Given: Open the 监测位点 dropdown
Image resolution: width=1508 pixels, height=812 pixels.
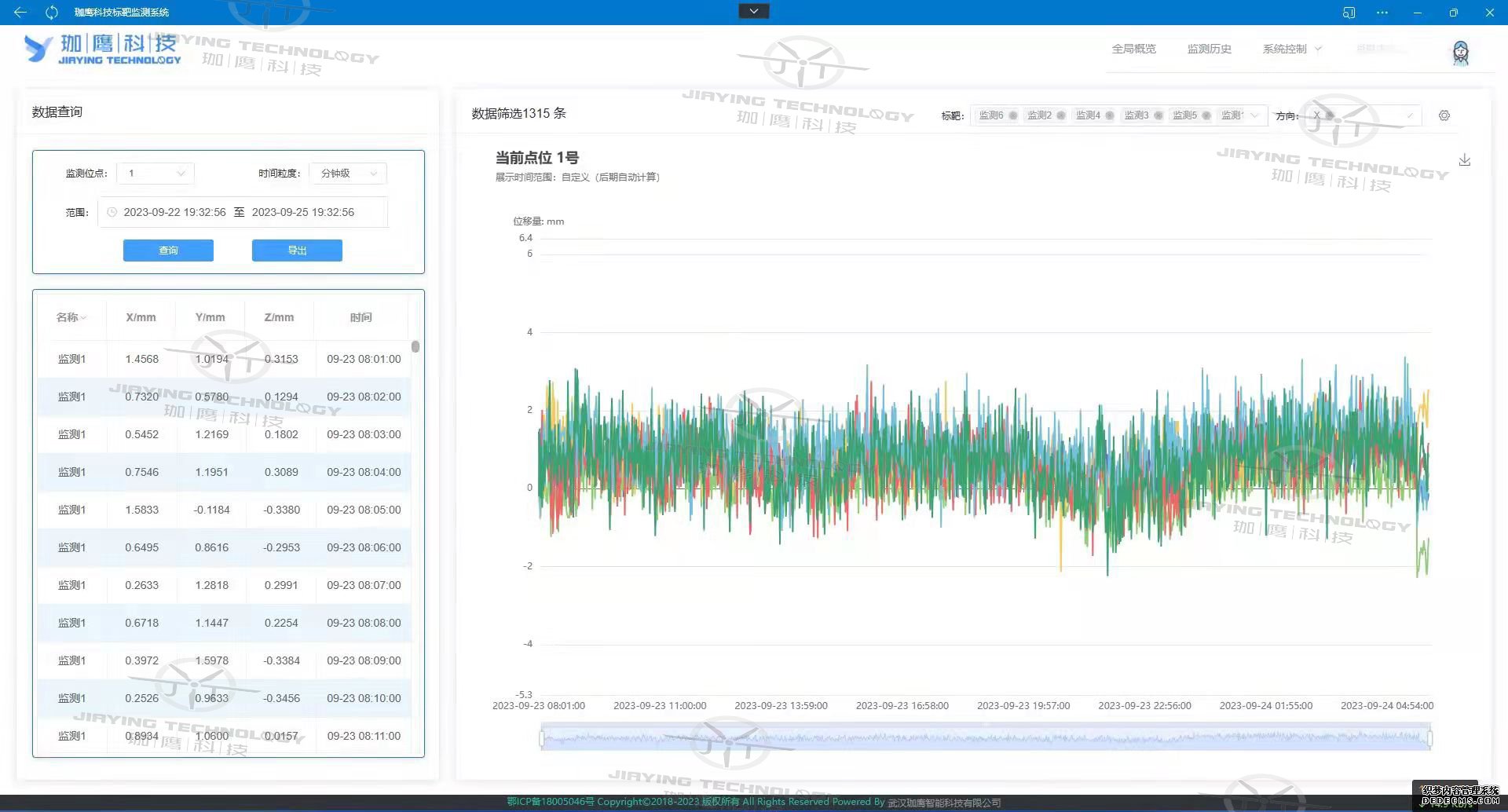Looking at the screenshot, I should pos(156,173).
